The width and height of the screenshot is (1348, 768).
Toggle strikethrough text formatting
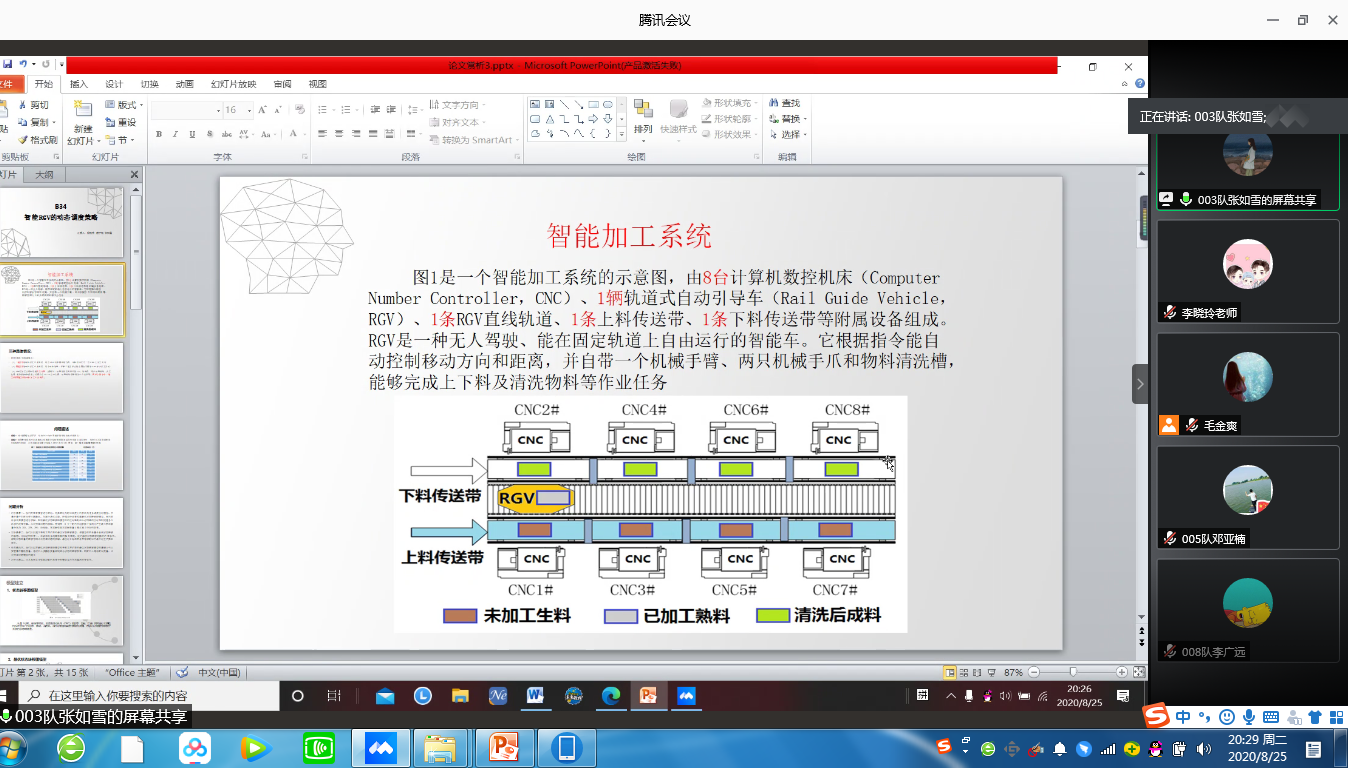226,134
